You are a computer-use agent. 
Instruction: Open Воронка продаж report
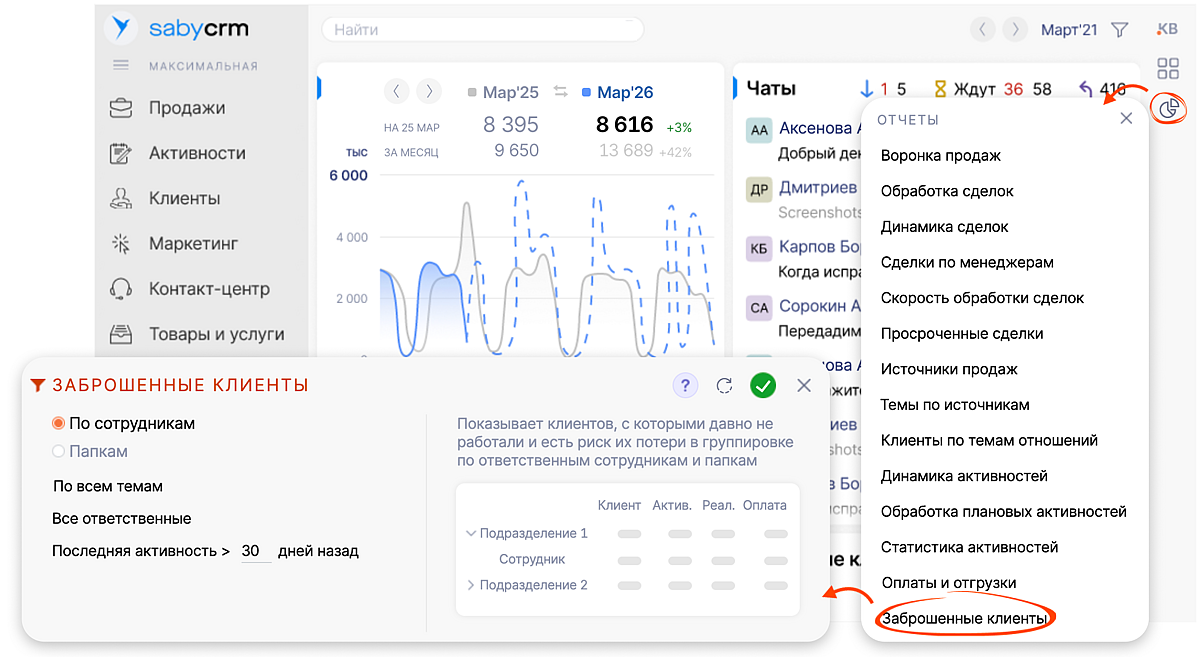pos(940,156)
